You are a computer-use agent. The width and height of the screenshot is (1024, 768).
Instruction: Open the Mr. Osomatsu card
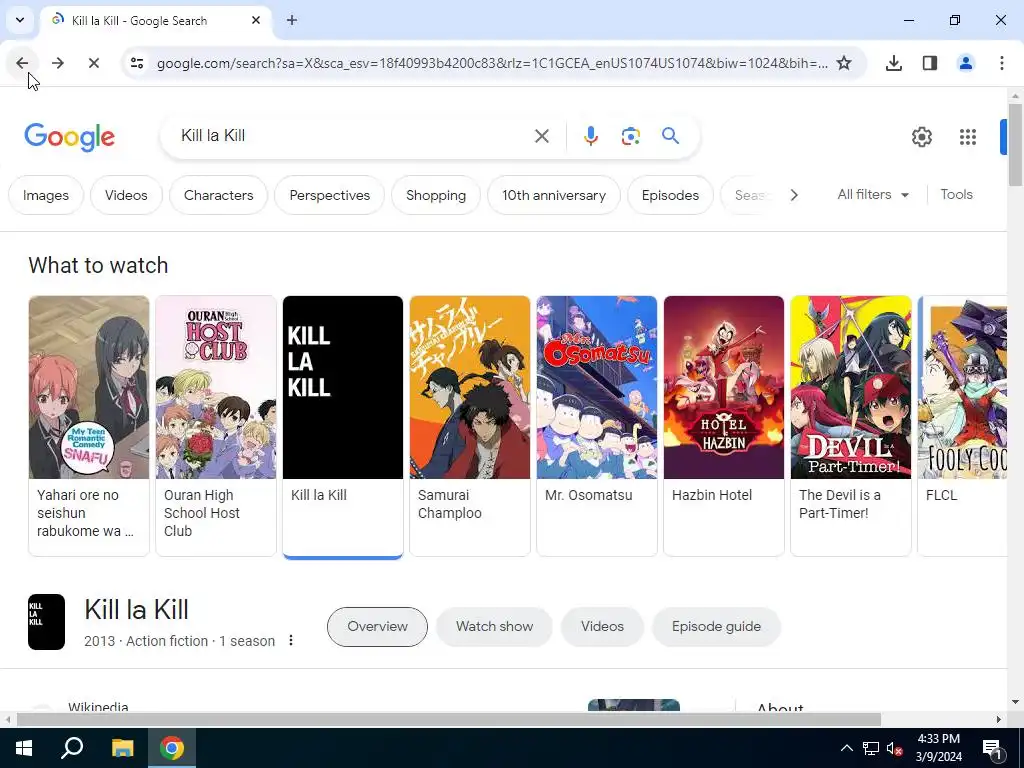[x=597, y=426]
